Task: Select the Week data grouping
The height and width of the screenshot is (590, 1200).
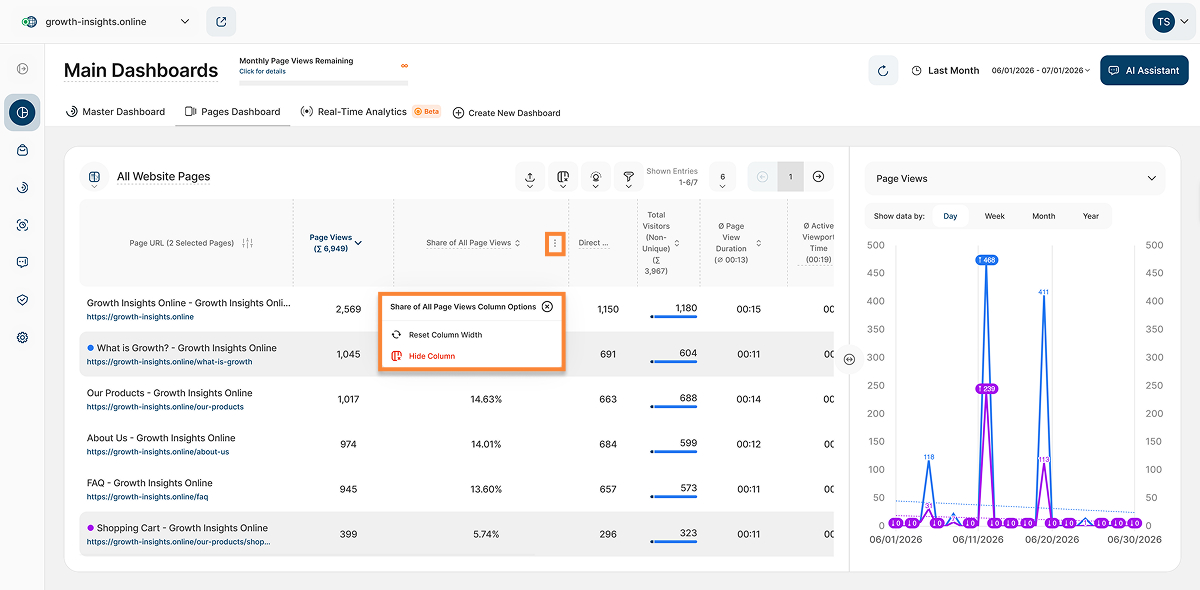Action: [994, 216]
